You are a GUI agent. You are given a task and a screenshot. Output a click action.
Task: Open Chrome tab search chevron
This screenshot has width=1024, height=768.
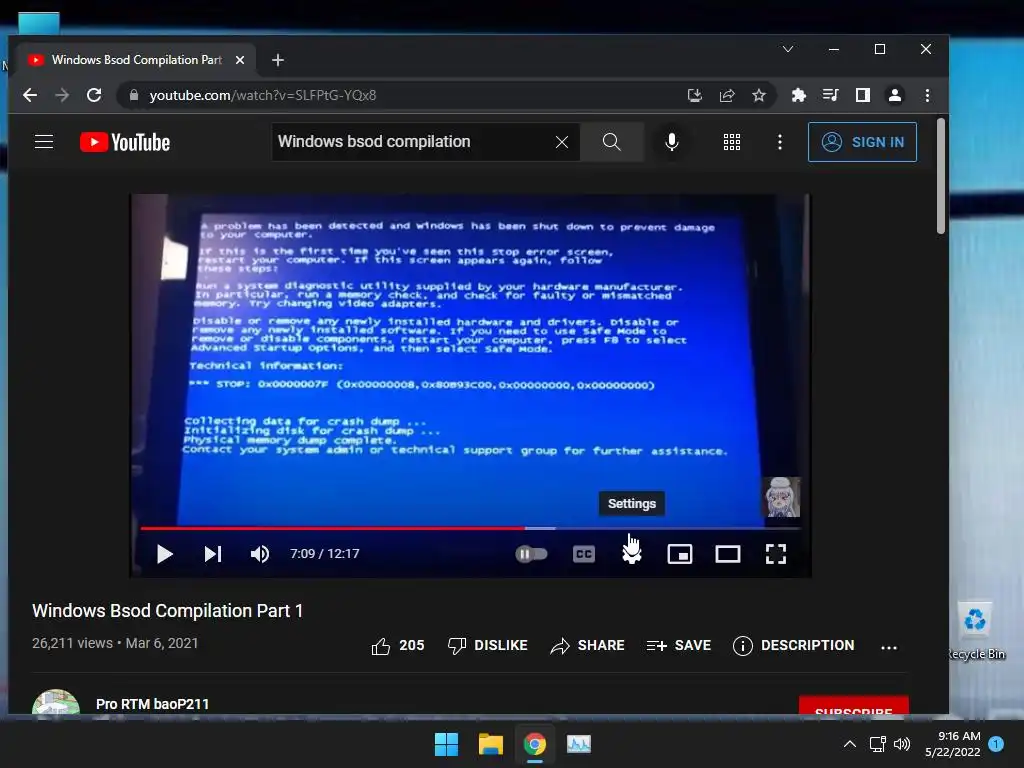click(788, 49)
